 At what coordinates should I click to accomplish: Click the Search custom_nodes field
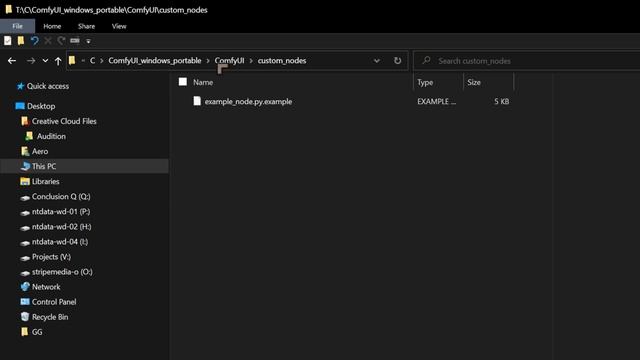pos(527,61)
